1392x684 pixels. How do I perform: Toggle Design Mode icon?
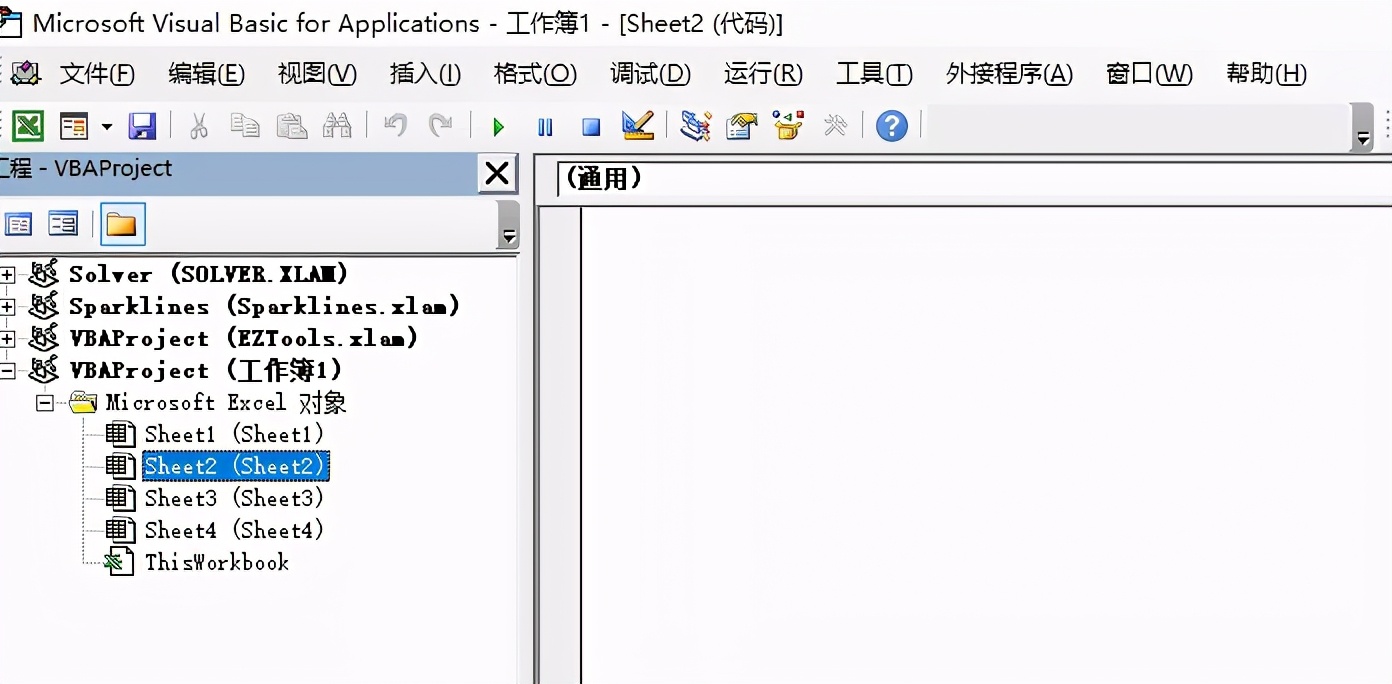tap(637, 126)
